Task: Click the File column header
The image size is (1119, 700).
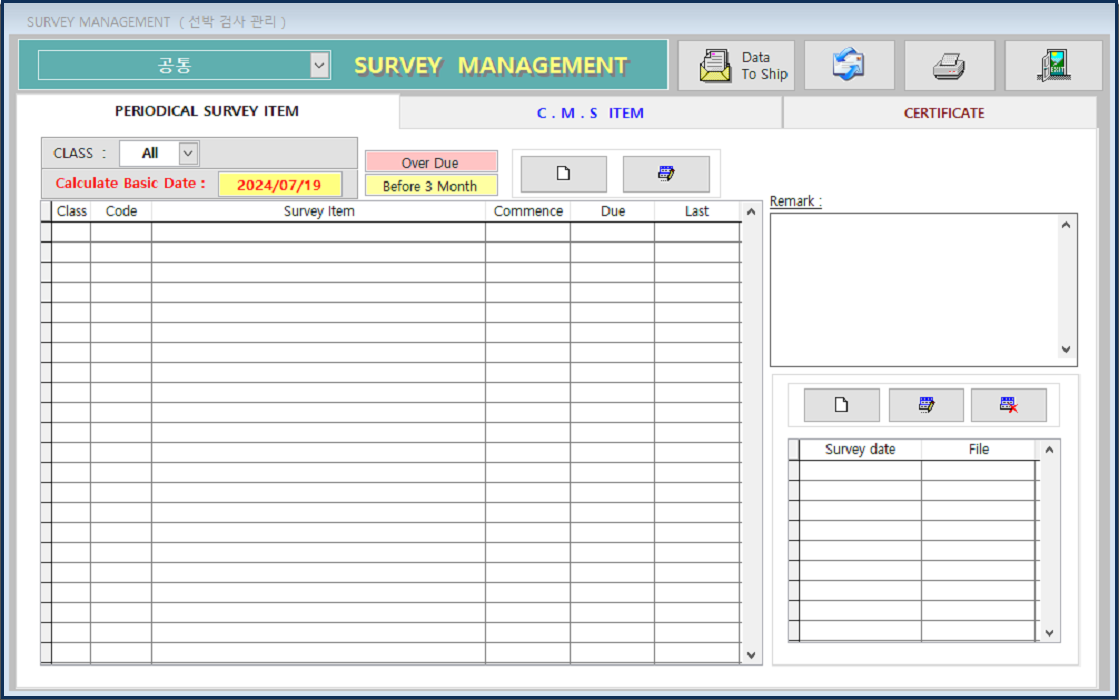Action: [x=978, y=449]
